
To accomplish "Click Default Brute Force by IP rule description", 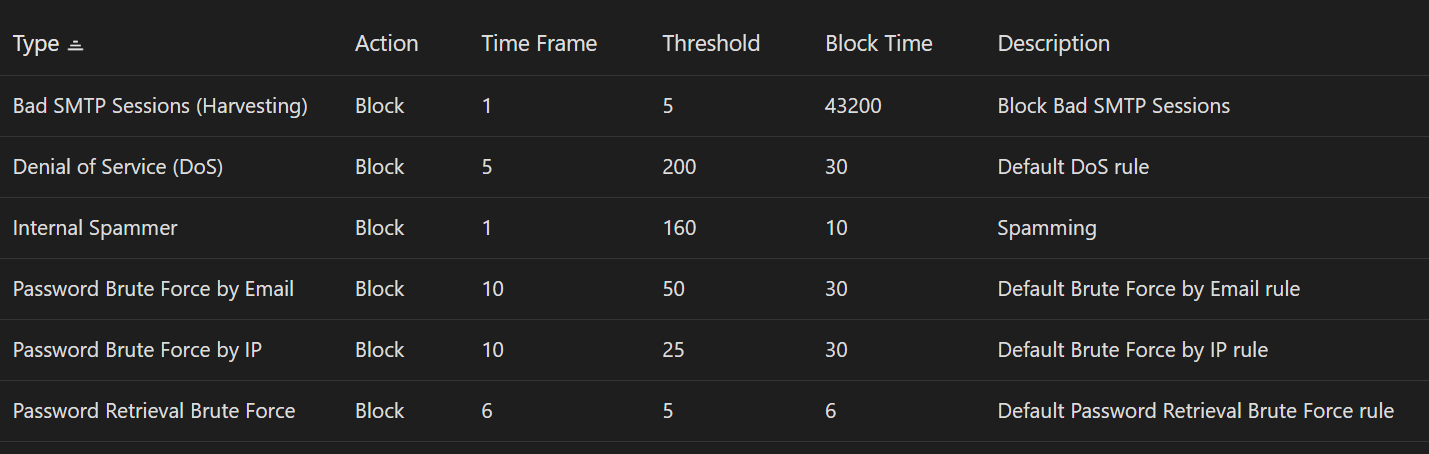I will click(1132, 350).
